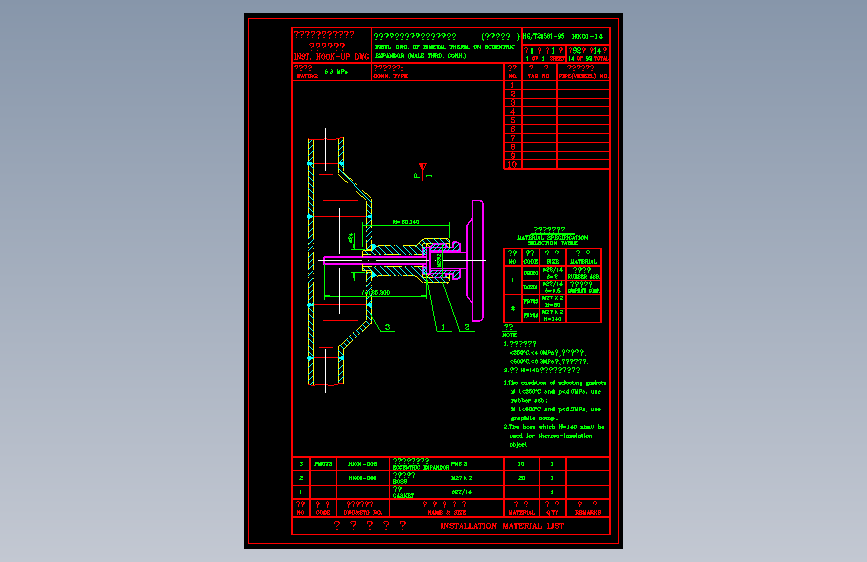
Task: Click the 'GRAPHITE COMP.' material cell
Action: (x=583, y=290)
